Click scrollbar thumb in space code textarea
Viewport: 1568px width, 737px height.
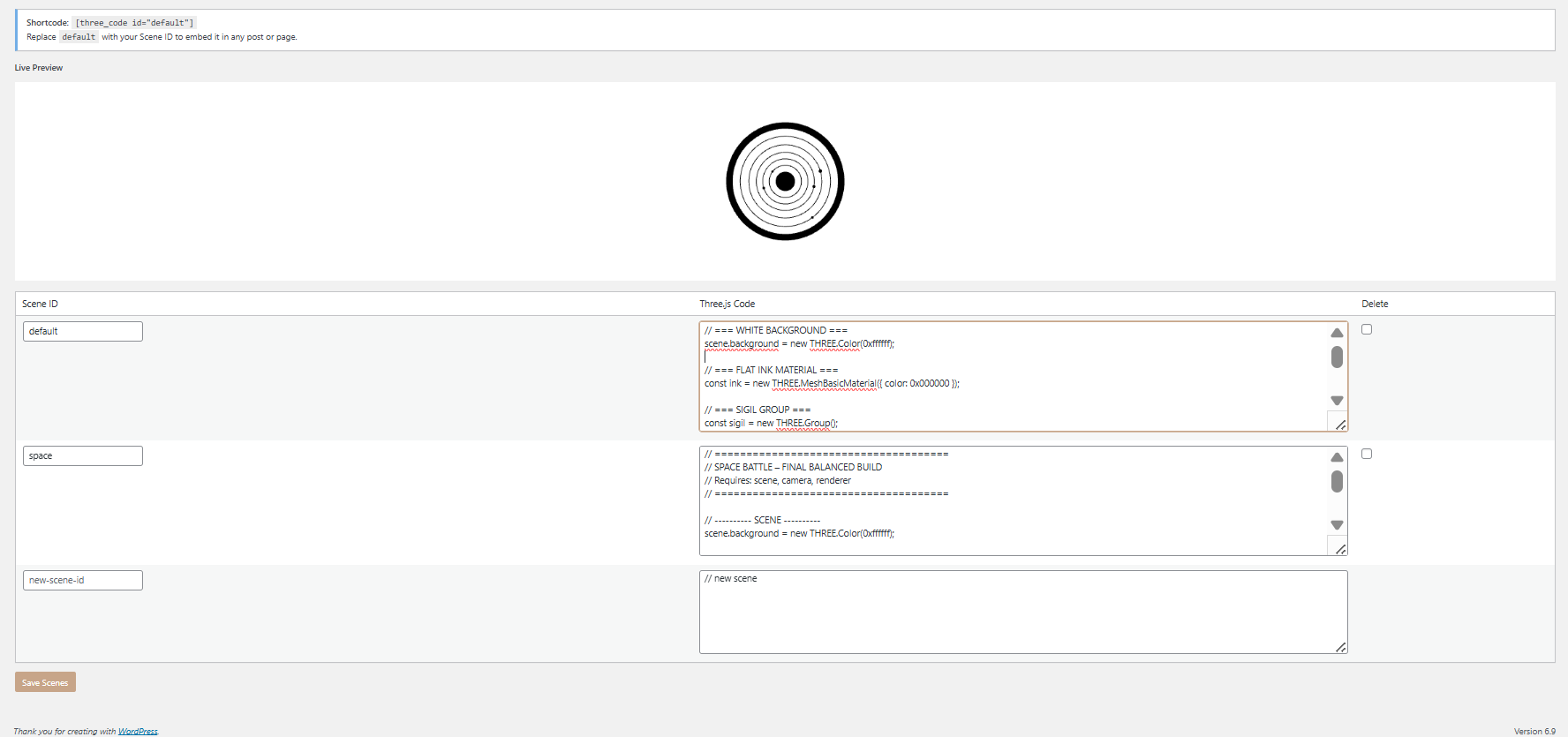[1337, 481]
